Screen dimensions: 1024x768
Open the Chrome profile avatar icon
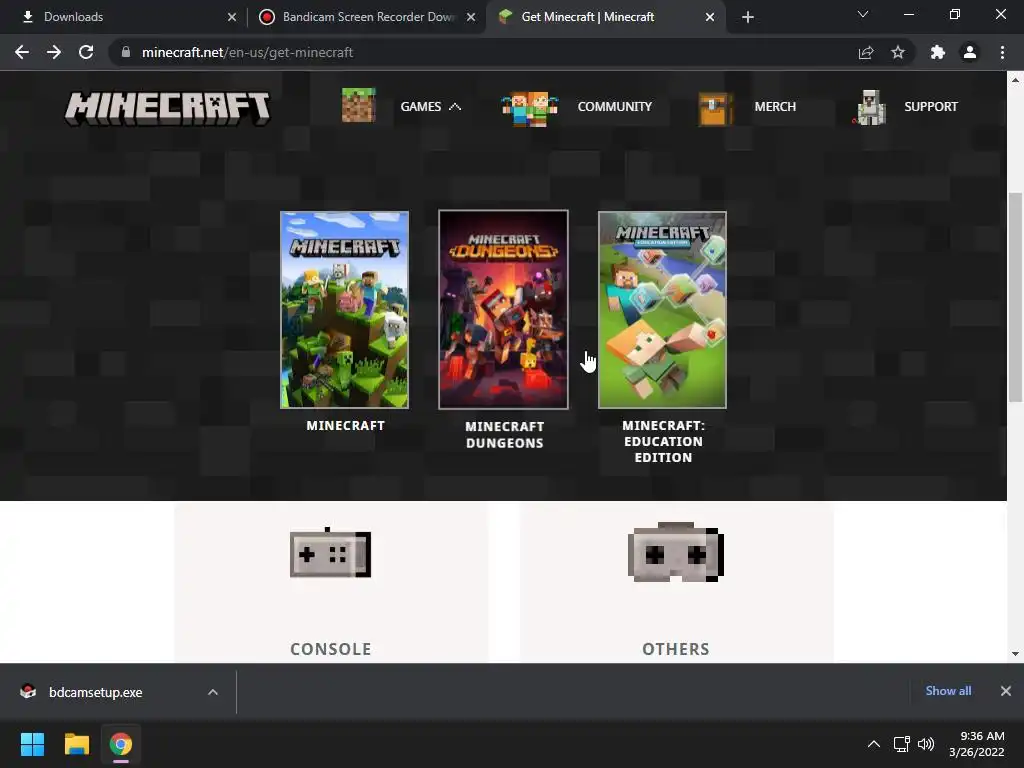970,52
